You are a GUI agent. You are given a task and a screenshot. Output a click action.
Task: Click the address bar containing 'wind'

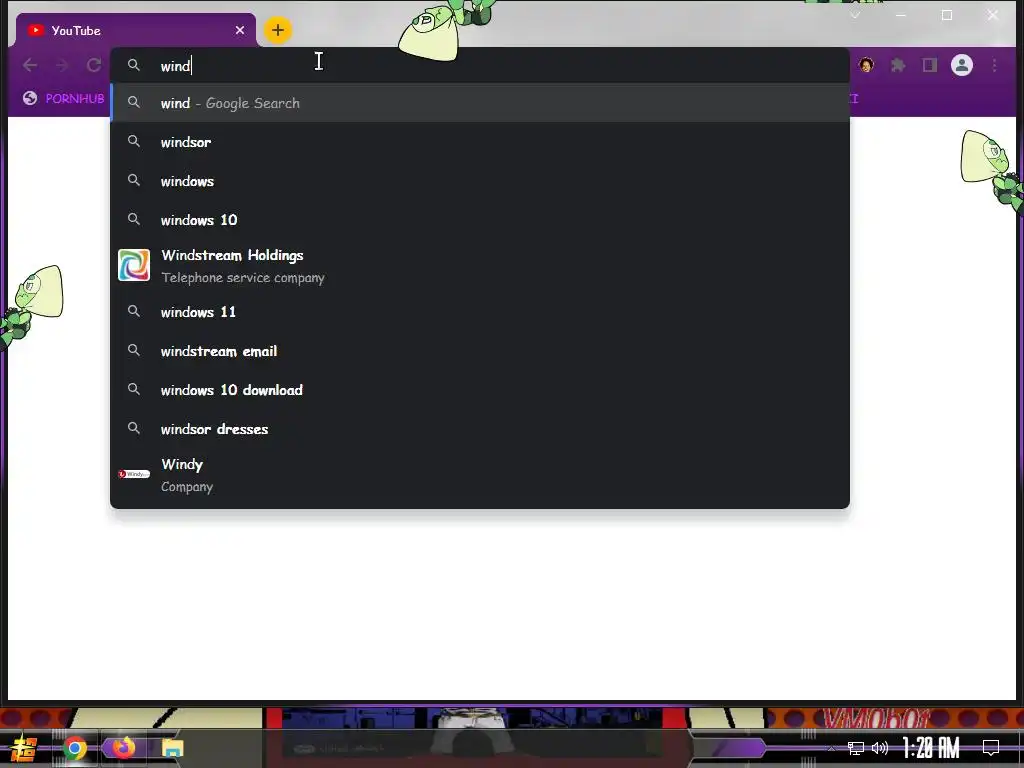pyautogui.click(x=480, y=65)
